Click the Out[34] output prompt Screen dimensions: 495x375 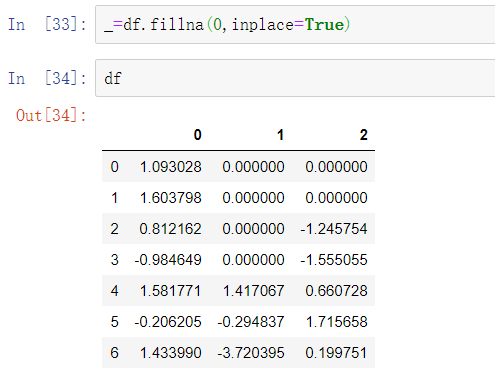pos(51,116)
